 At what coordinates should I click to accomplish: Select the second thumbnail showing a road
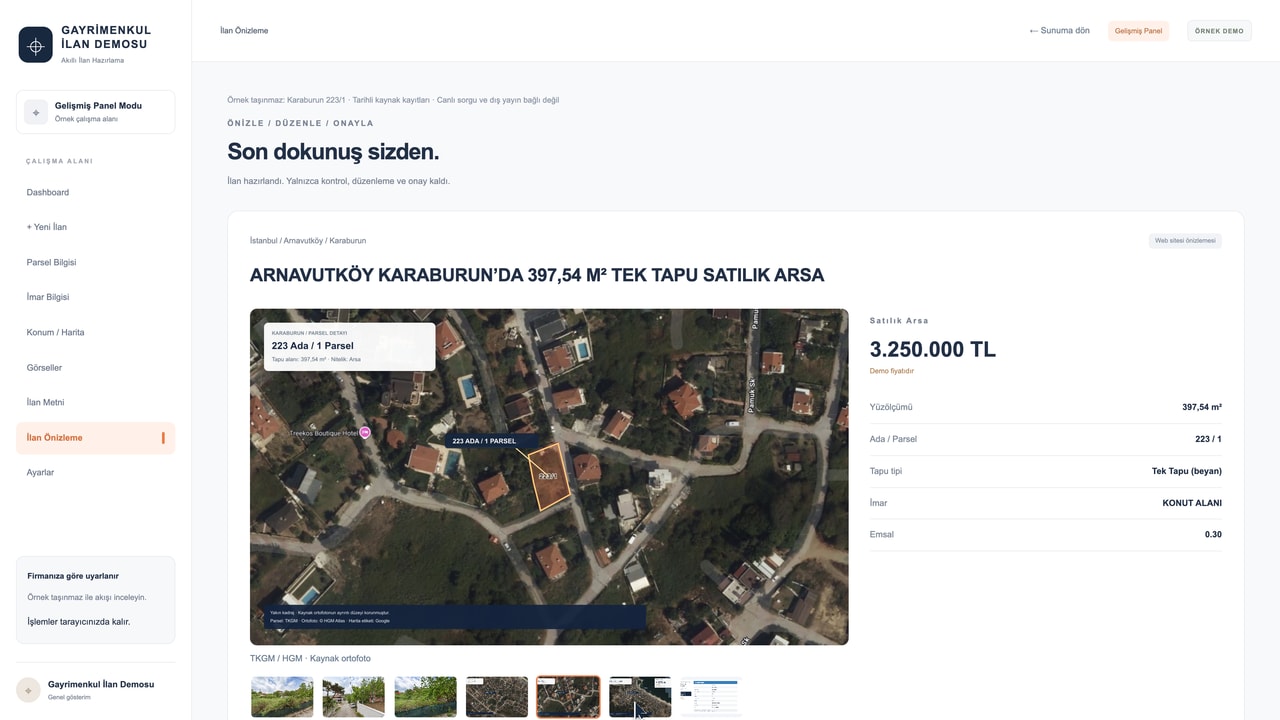[x=353, y=697]
